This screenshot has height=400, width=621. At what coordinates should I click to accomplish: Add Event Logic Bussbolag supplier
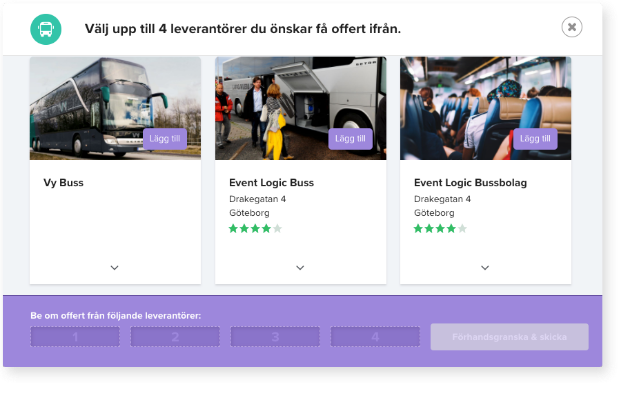point(535,139)
